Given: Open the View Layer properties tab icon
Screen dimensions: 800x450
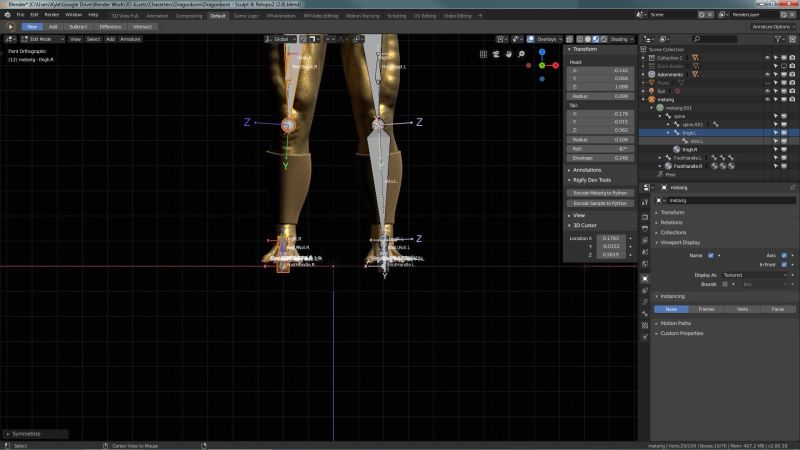Looking at the screenshot, I should coord(645,240).
